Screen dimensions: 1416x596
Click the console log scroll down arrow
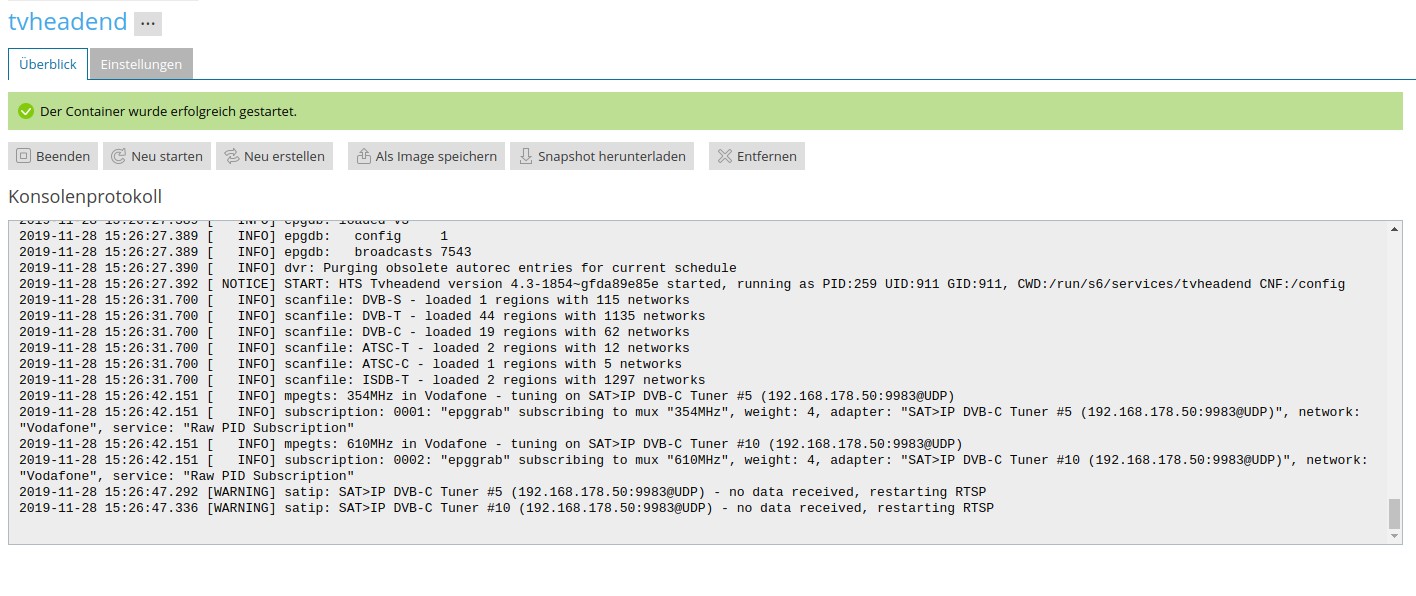tap(1395, 537)
